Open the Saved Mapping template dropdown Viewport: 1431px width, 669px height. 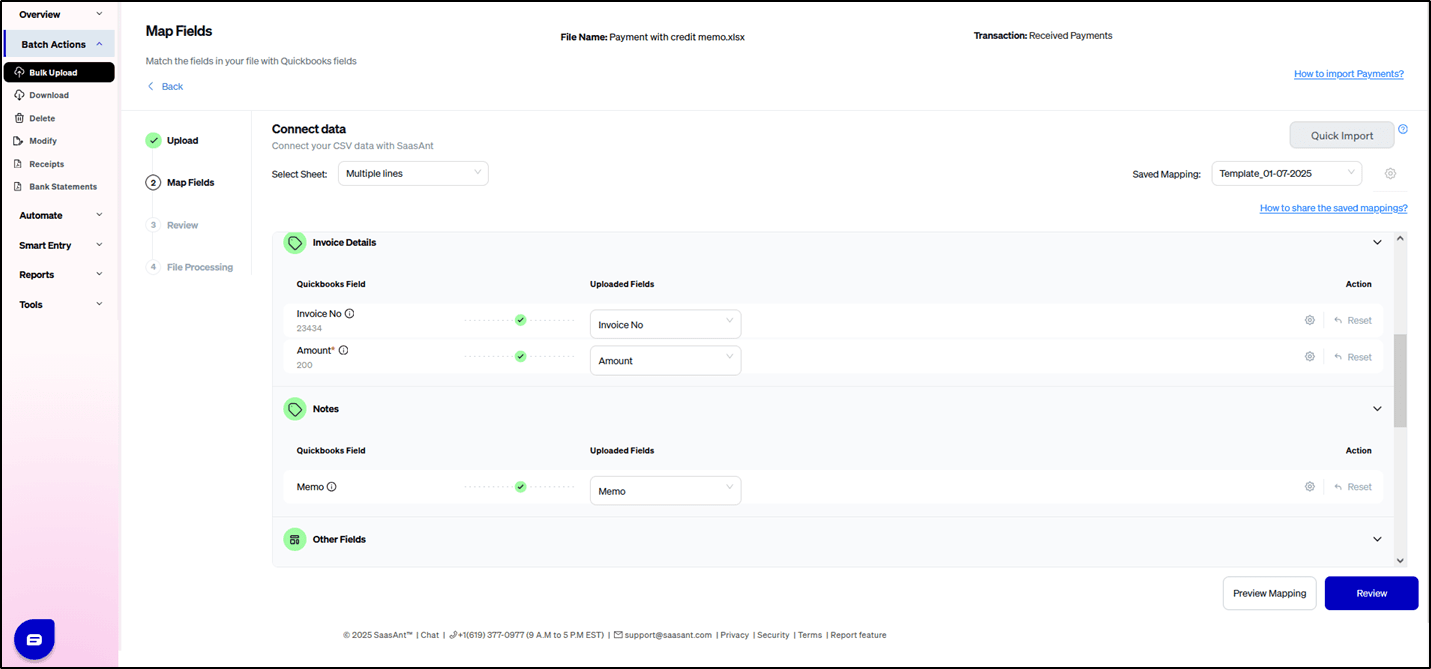point(1285,174)
